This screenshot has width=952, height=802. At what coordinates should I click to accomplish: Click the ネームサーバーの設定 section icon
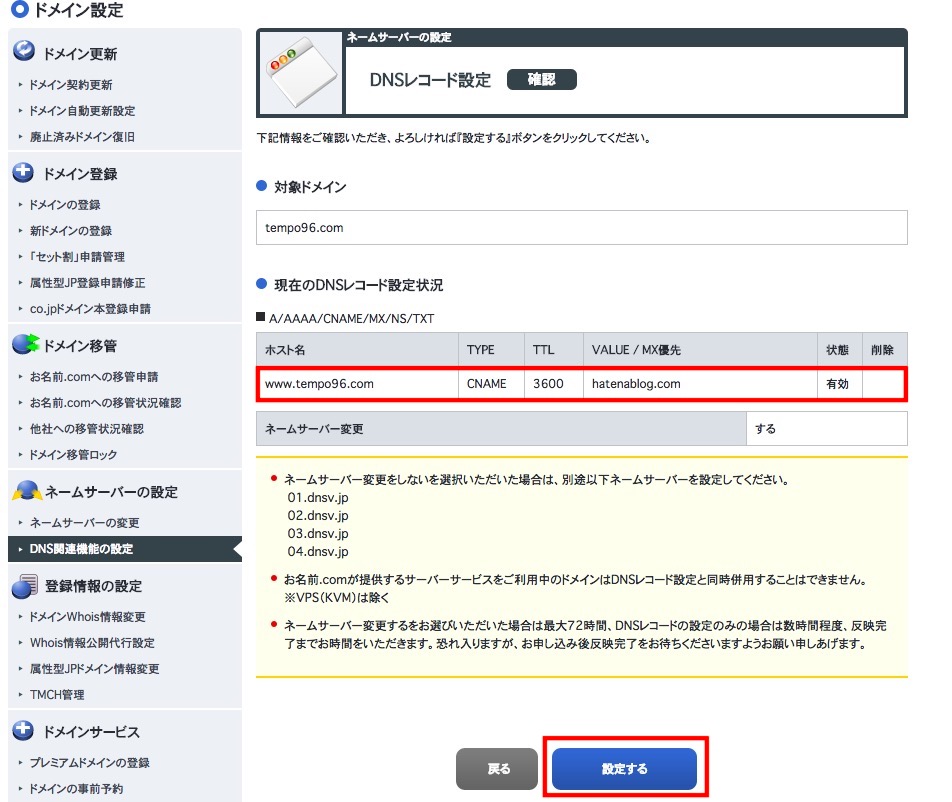(27, 491)
